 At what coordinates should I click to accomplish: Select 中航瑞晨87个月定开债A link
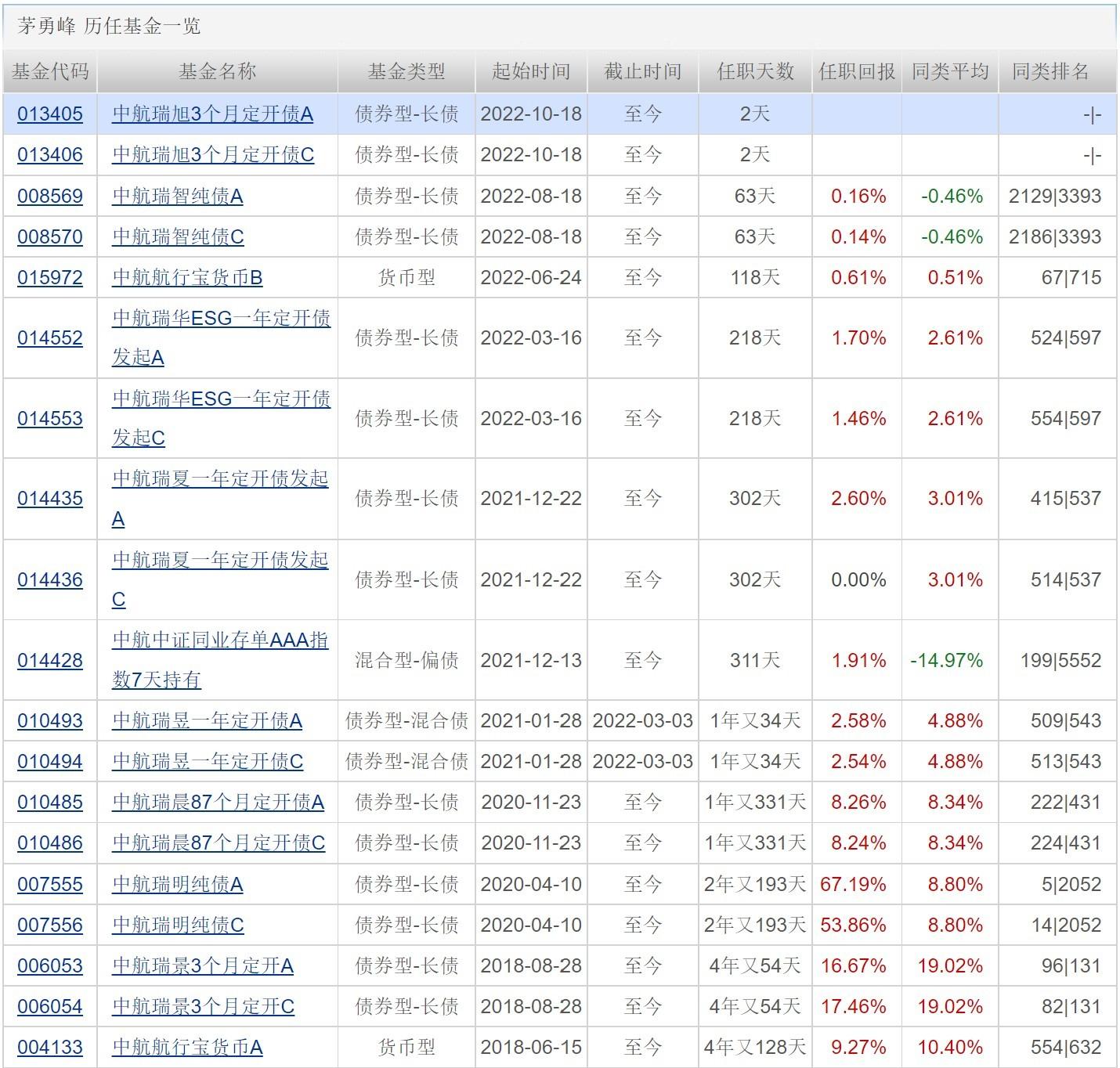pyautogui.click(x=218, y=803)
